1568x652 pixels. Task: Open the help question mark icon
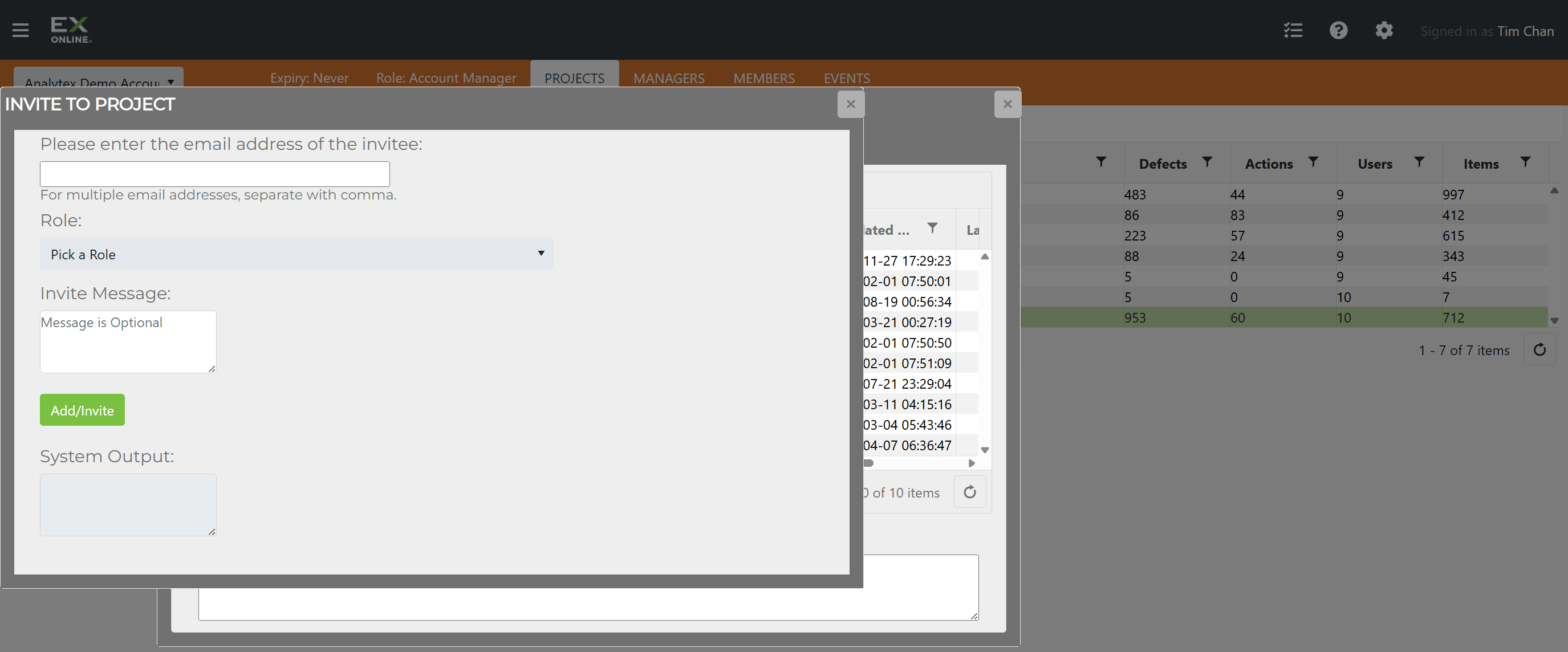pos(1339,30)
